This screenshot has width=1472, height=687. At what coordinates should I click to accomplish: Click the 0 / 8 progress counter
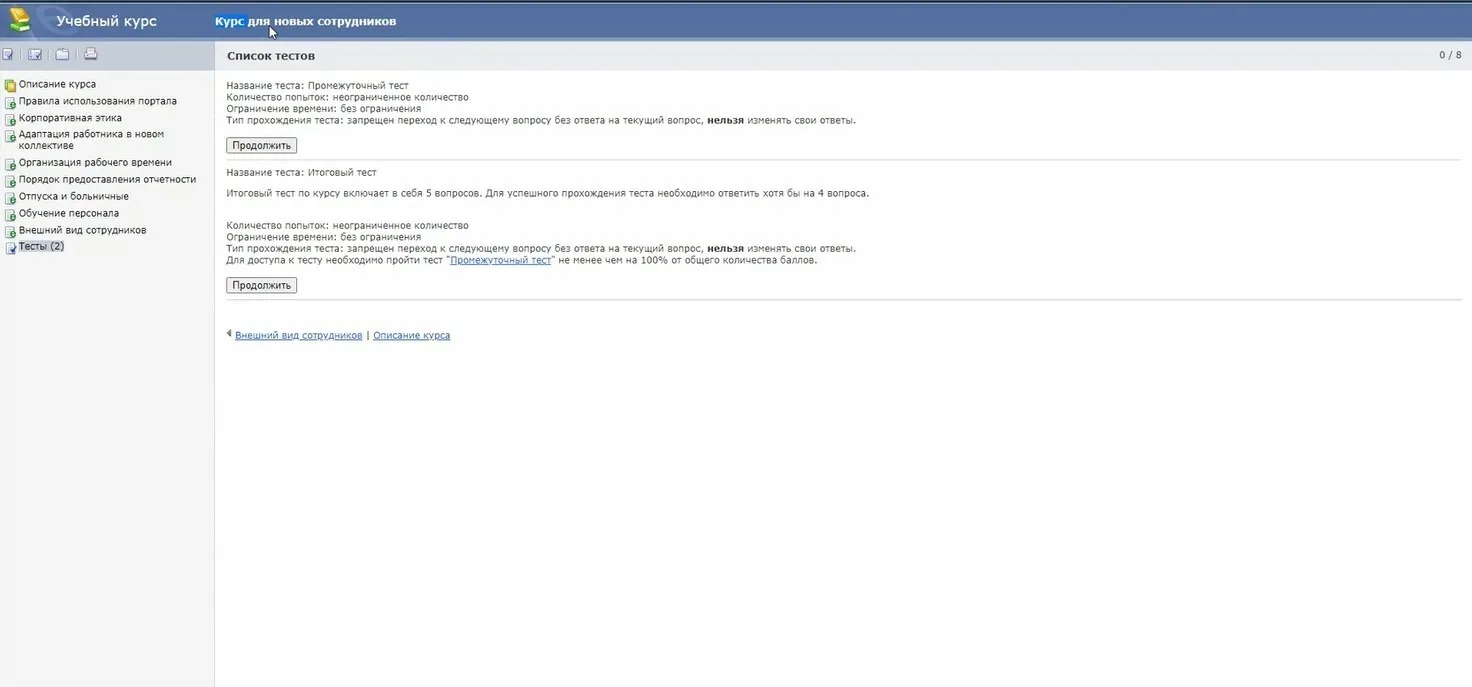[1450, 55]
